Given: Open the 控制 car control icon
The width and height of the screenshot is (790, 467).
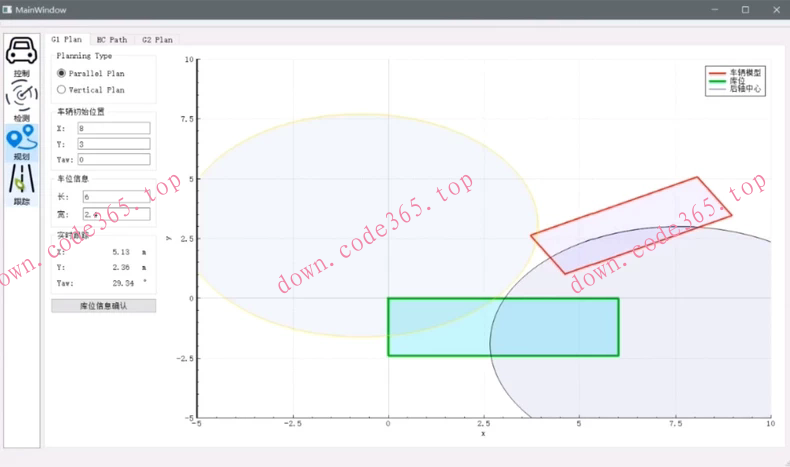Looking at the screenshot, I should (x=22, y=56).
